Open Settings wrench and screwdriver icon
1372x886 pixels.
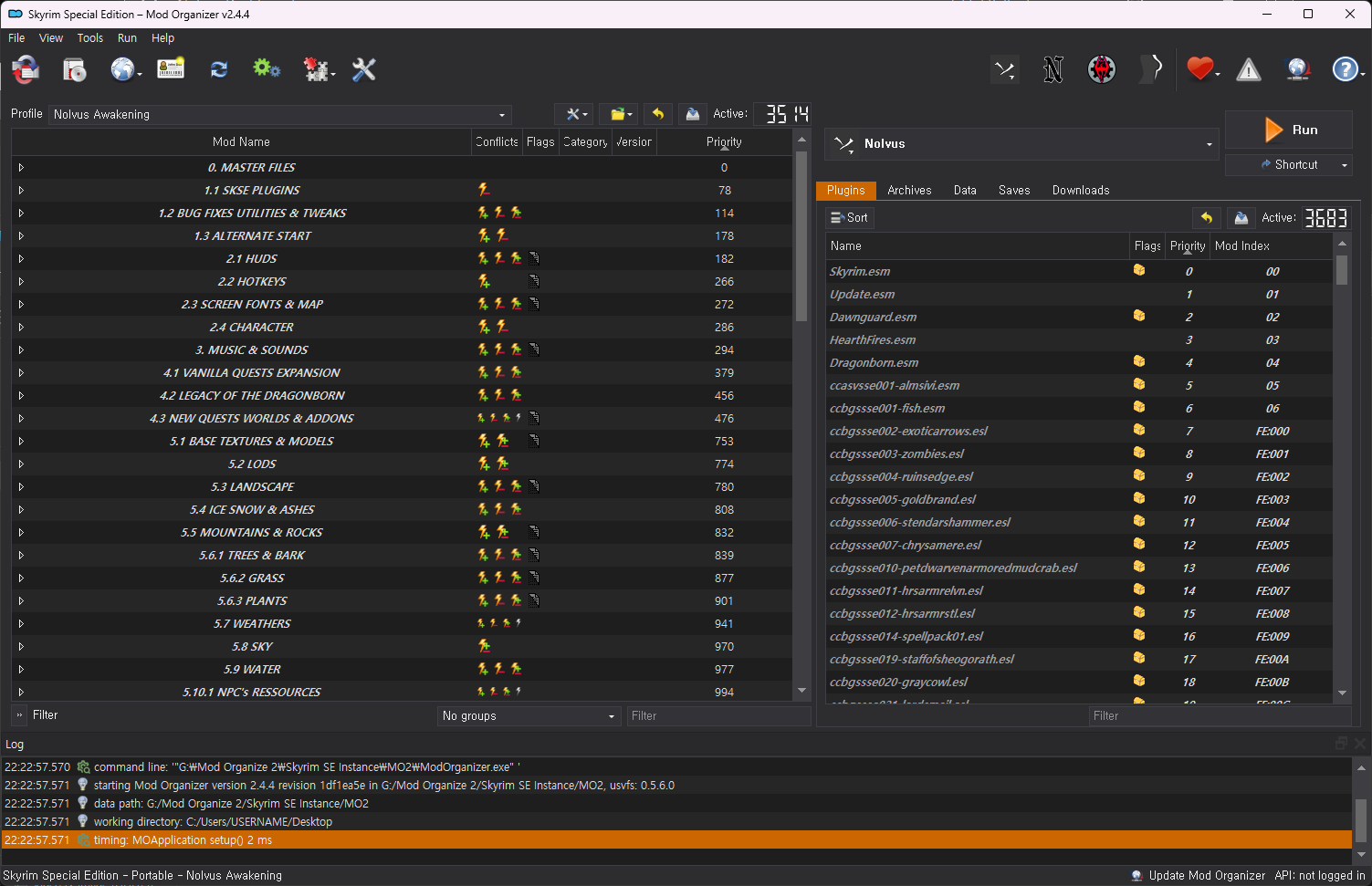point(364,69)
